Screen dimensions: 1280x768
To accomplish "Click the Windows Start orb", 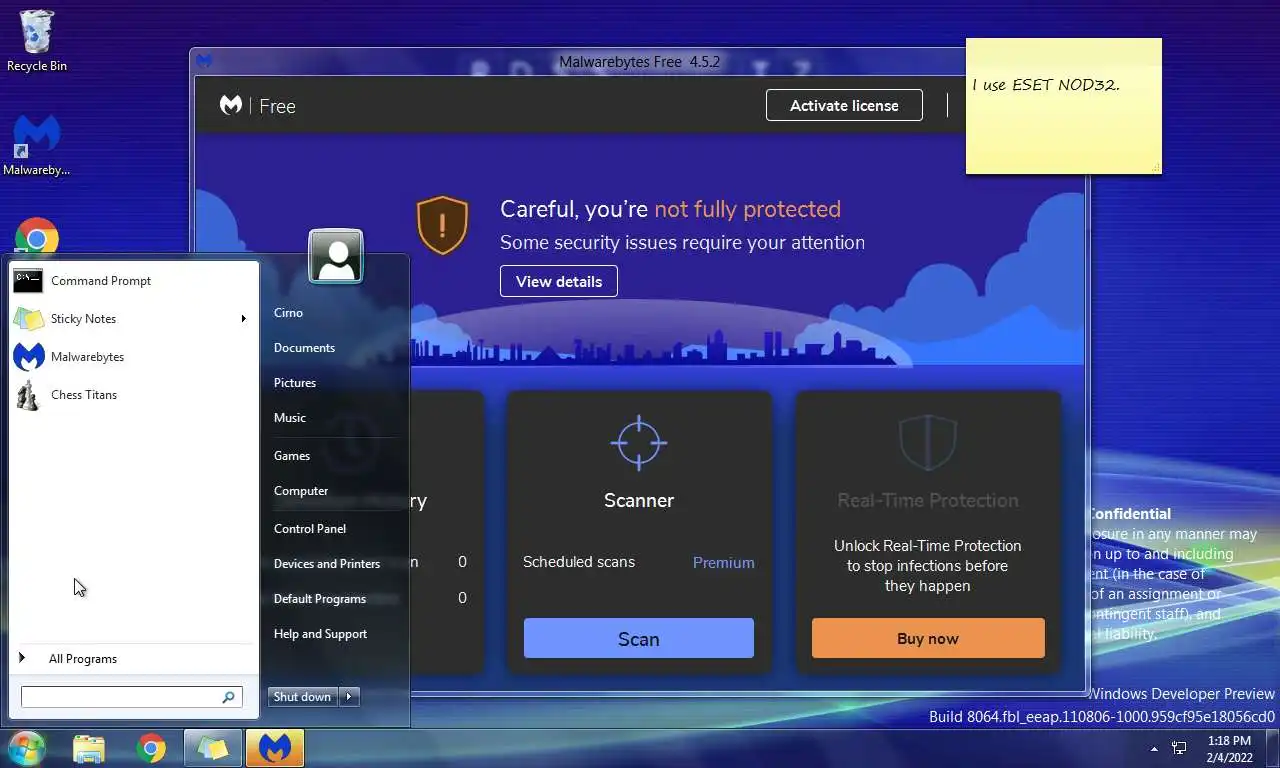I will (x=27, y=748).
